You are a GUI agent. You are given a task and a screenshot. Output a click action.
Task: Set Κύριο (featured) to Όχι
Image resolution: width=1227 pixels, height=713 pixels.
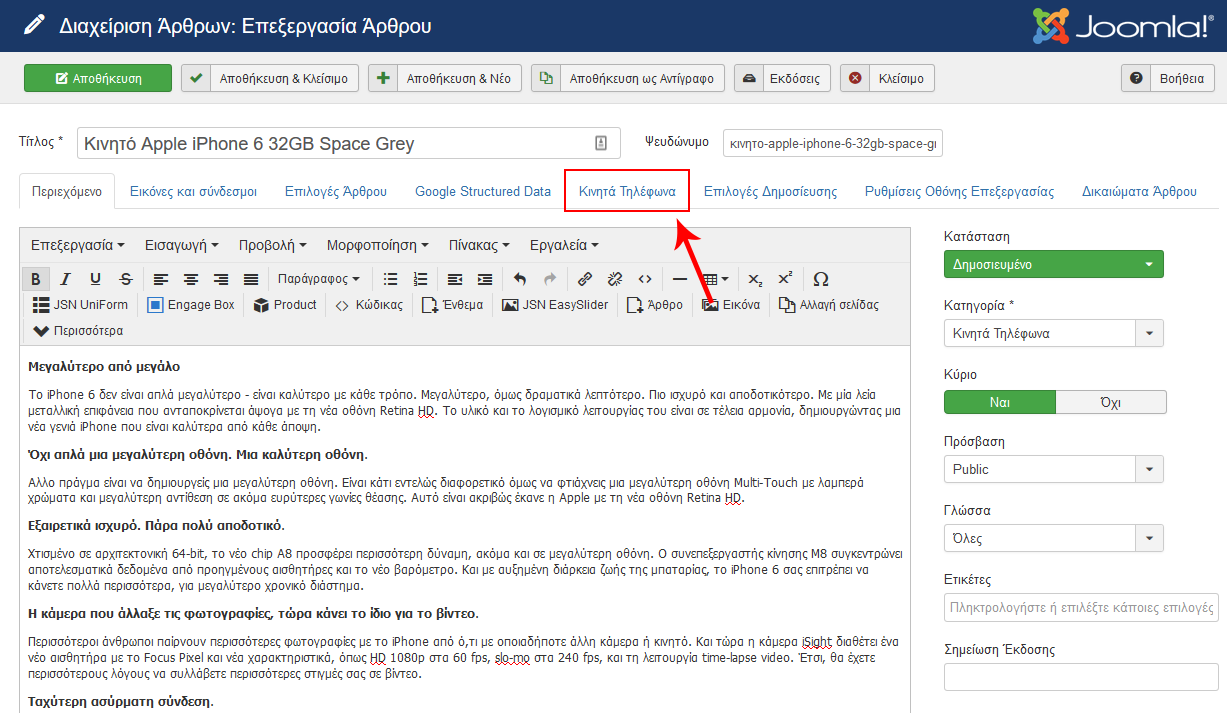[x=1110, y=402]
